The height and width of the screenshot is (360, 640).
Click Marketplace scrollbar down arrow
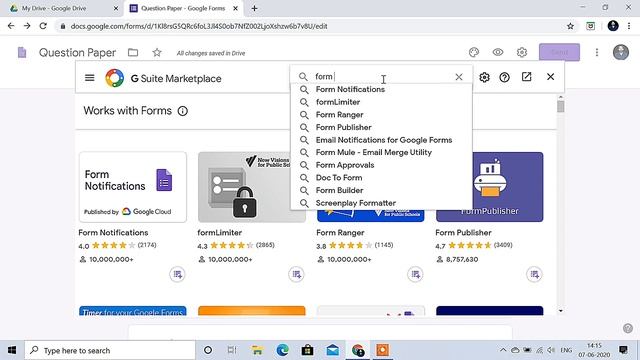tap(561, 311)
